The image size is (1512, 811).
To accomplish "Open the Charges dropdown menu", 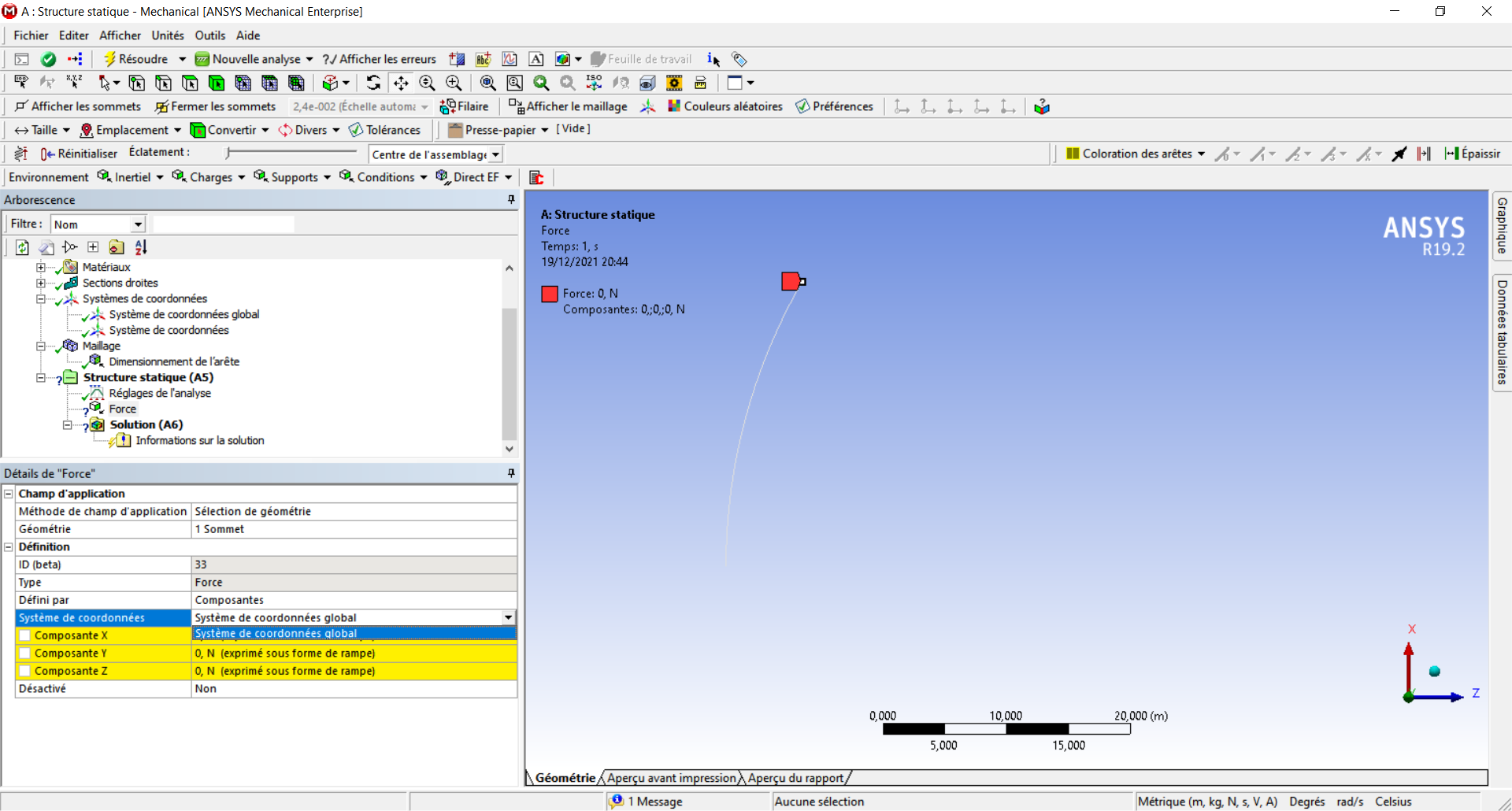I will 209,177.
